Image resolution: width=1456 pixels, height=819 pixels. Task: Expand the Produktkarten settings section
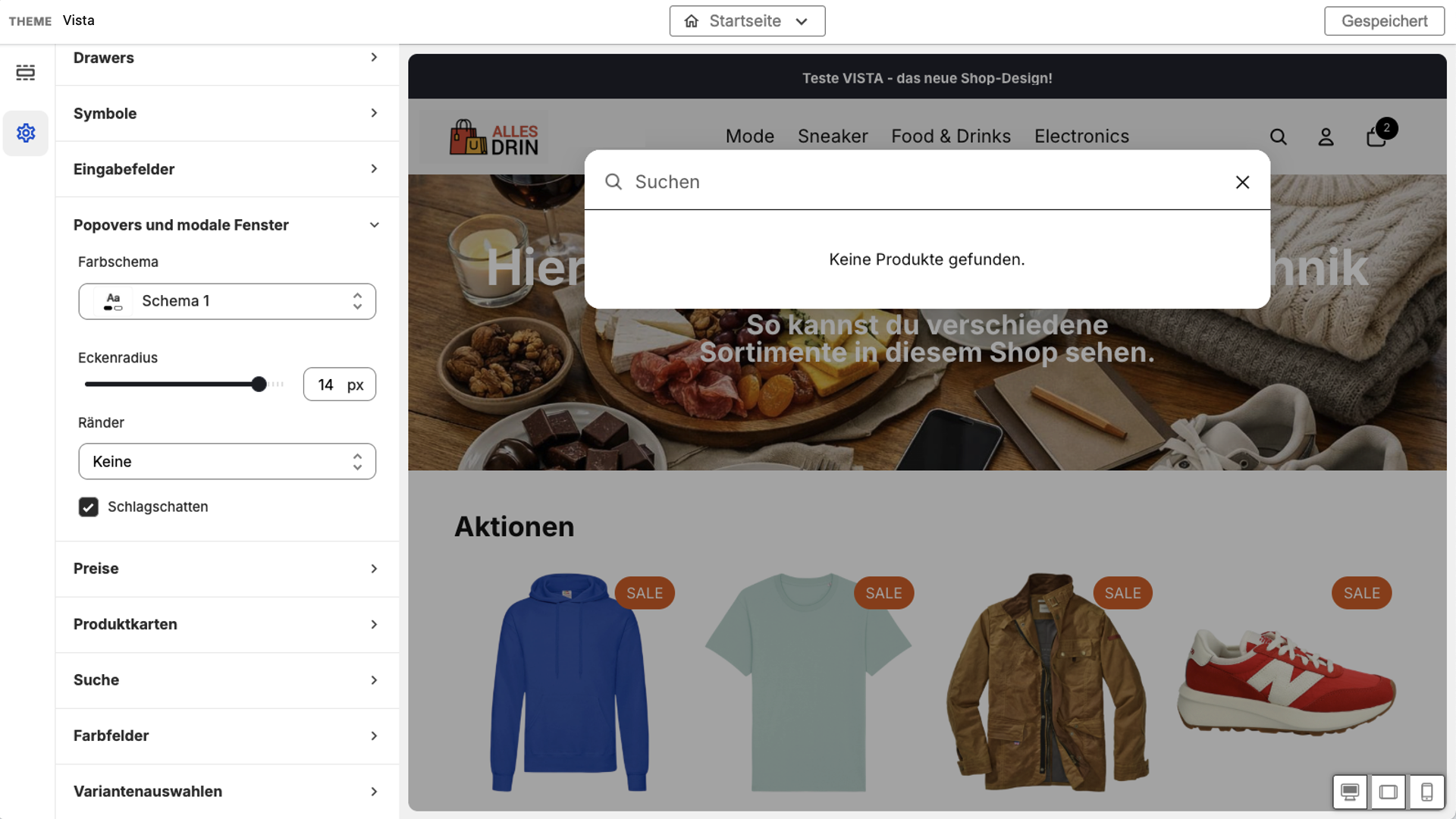point(227,625)
